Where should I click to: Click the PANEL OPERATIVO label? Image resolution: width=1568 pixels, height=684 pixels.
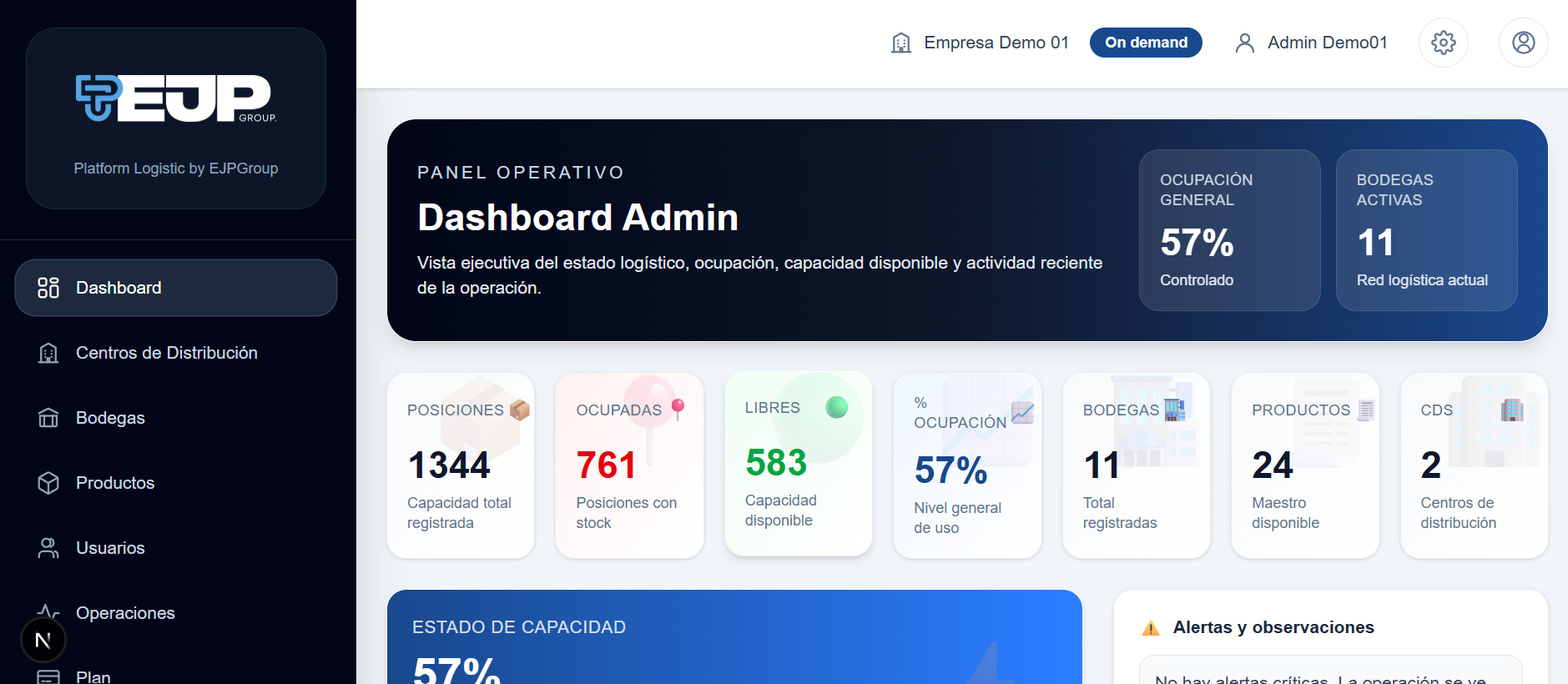(521, 173)
